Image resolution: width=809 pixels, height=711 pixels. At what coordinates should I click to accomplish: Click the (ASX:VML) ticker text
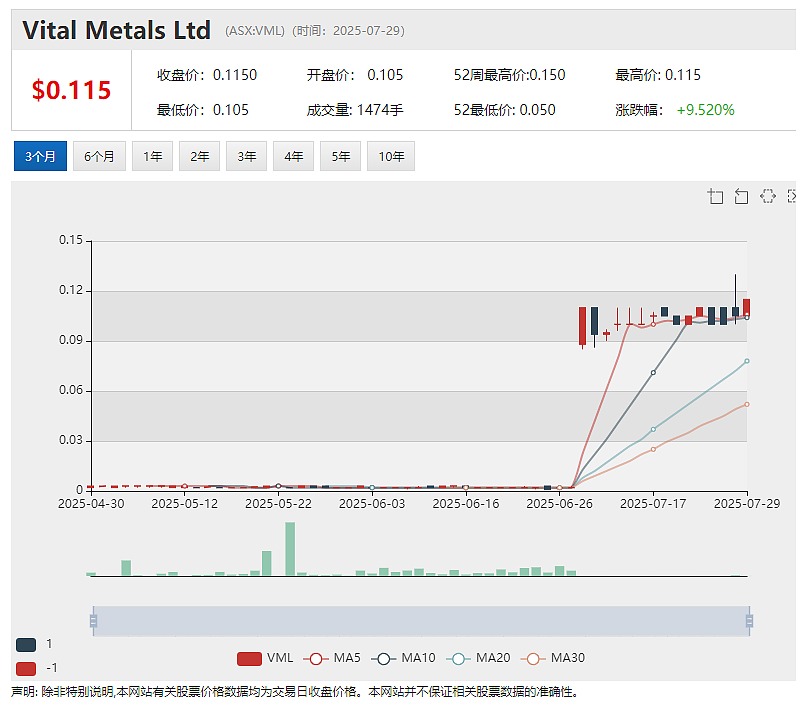tap(255, 31)
